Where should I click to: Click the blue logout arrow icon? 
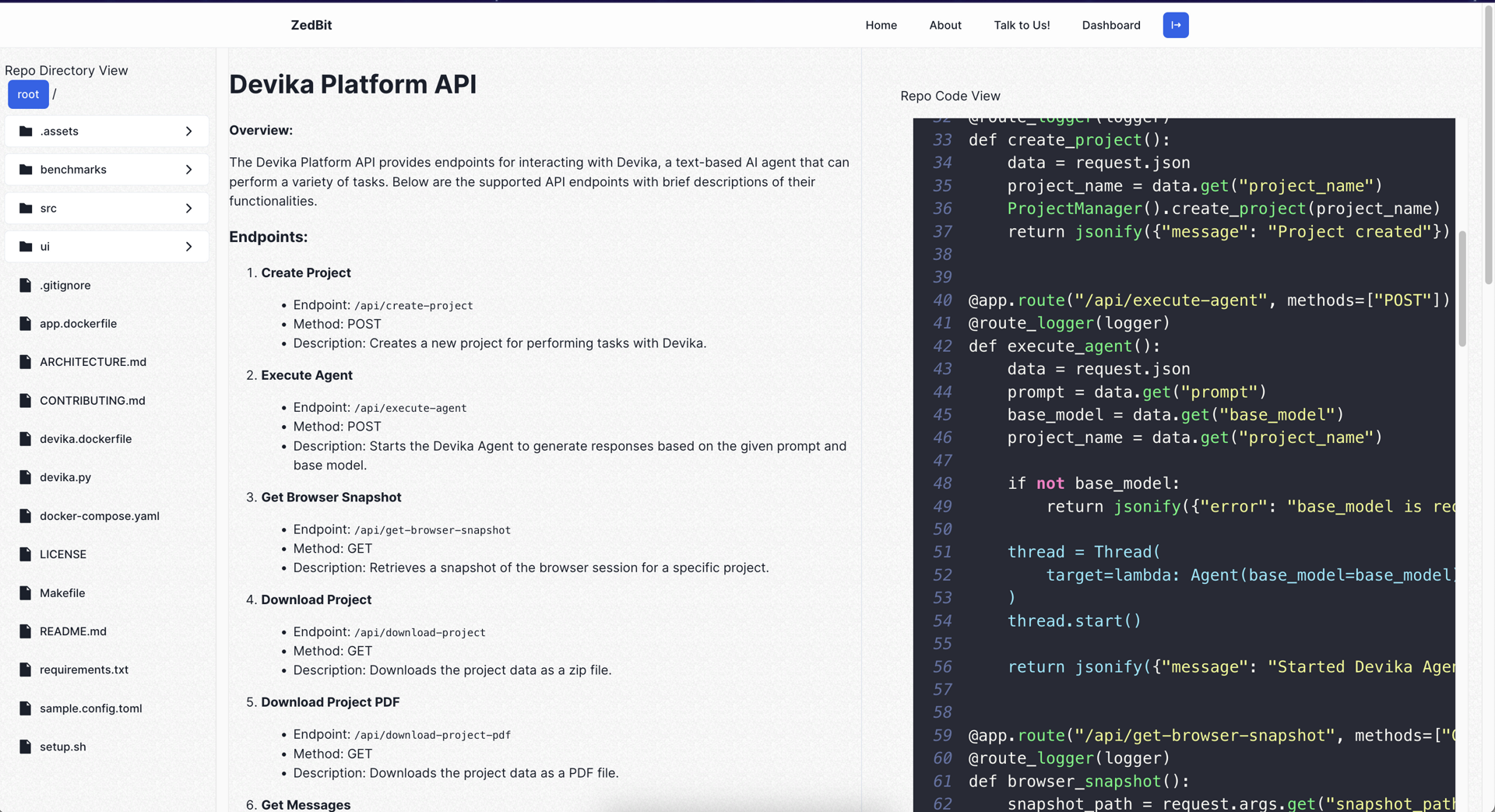(x=1175, y=25)
